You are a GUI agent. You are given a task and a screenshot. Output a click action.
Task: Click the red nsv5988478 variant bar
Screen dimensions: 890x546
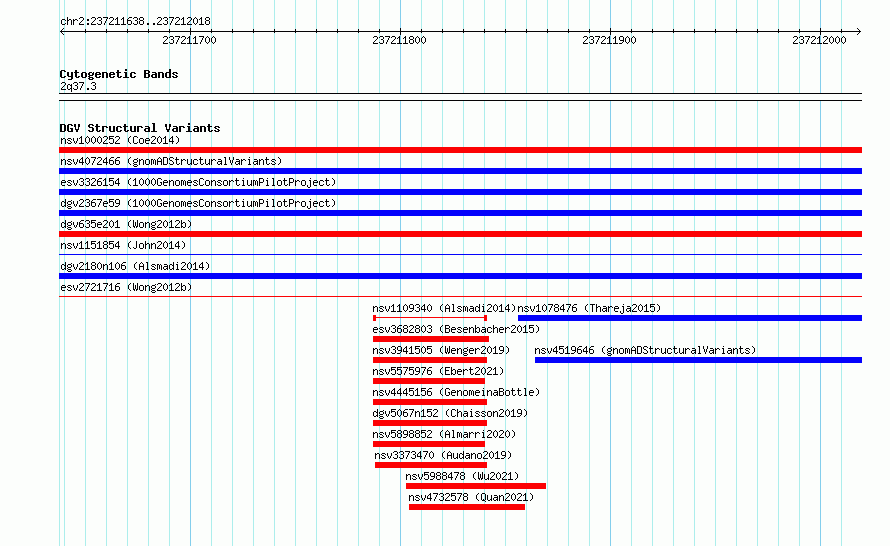[x=476, y=486]
